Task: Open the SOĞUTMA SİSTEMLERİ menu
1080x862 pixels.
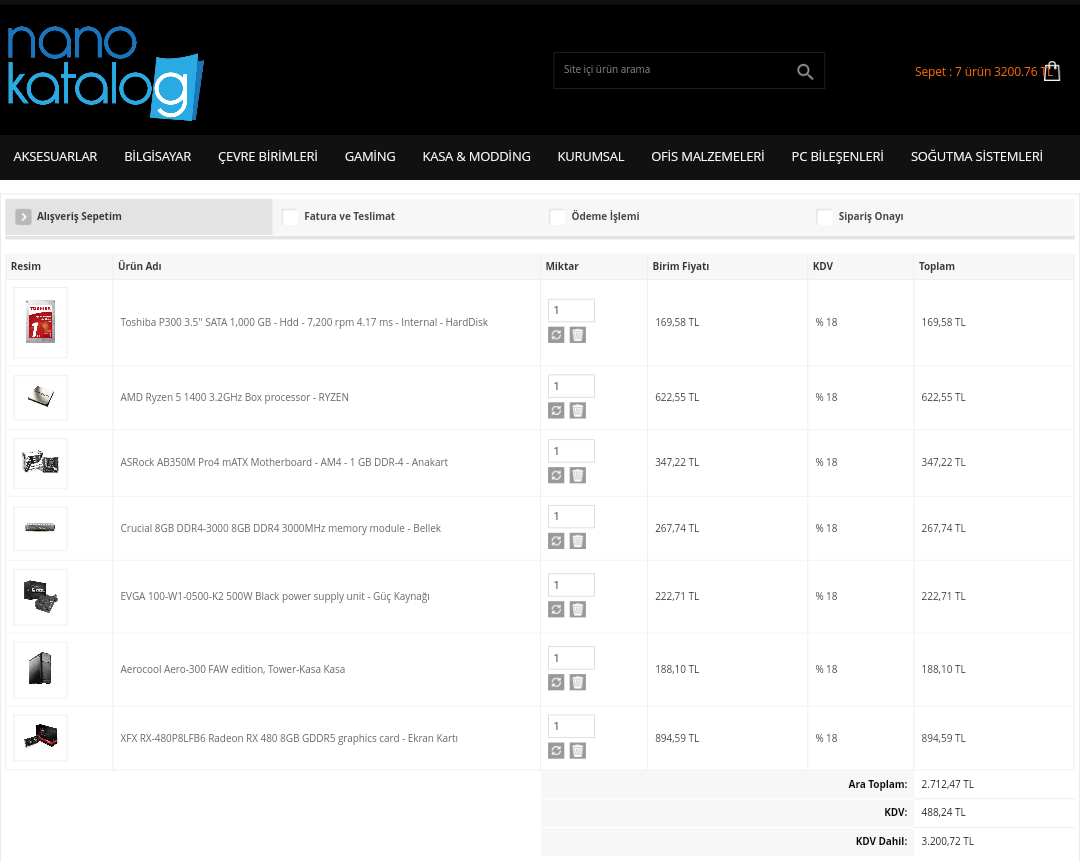Action: pyautogui.click(x=977, y=156)
